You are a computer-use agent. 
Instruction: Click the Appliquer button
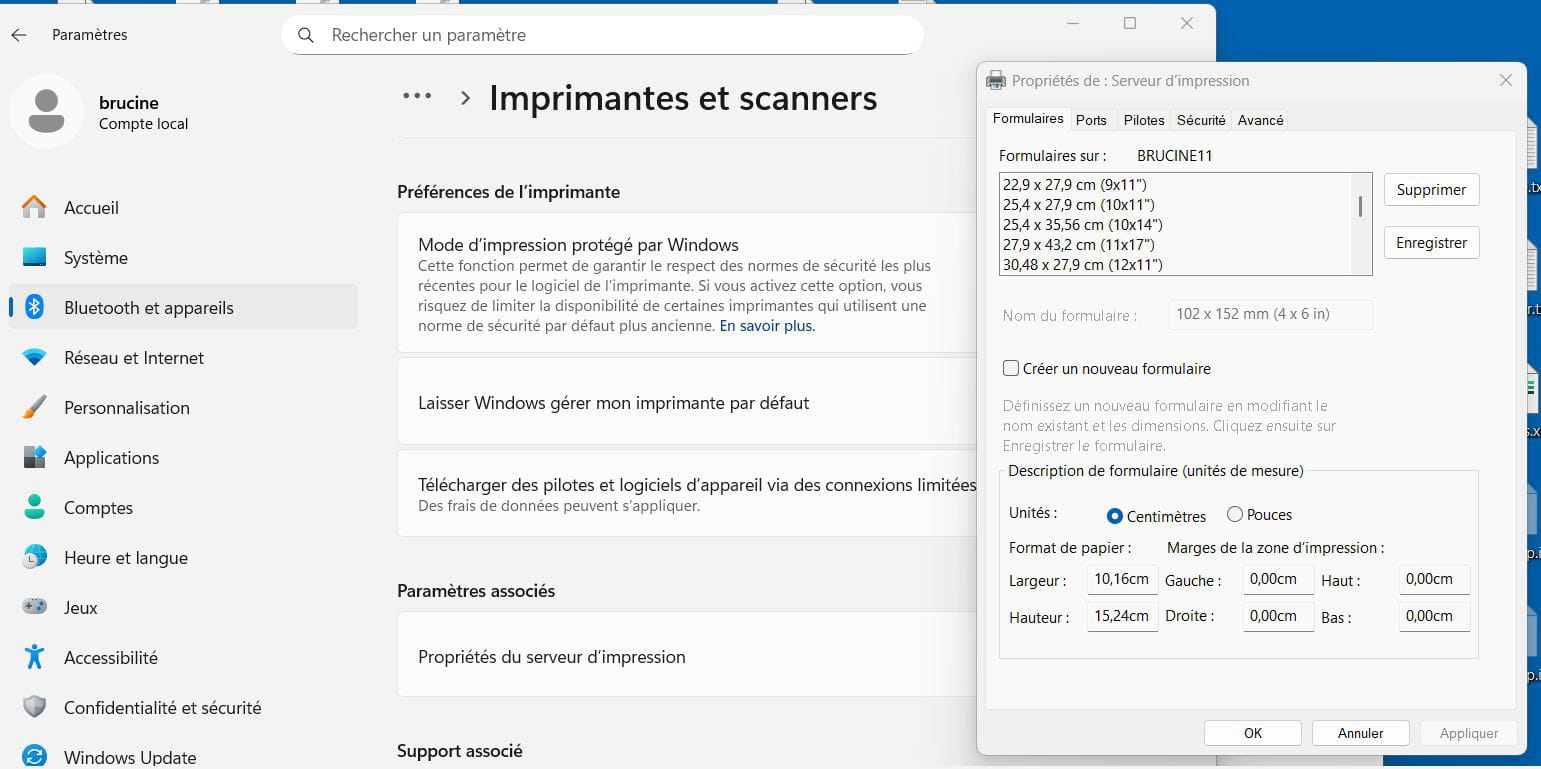pos(1469,733)
